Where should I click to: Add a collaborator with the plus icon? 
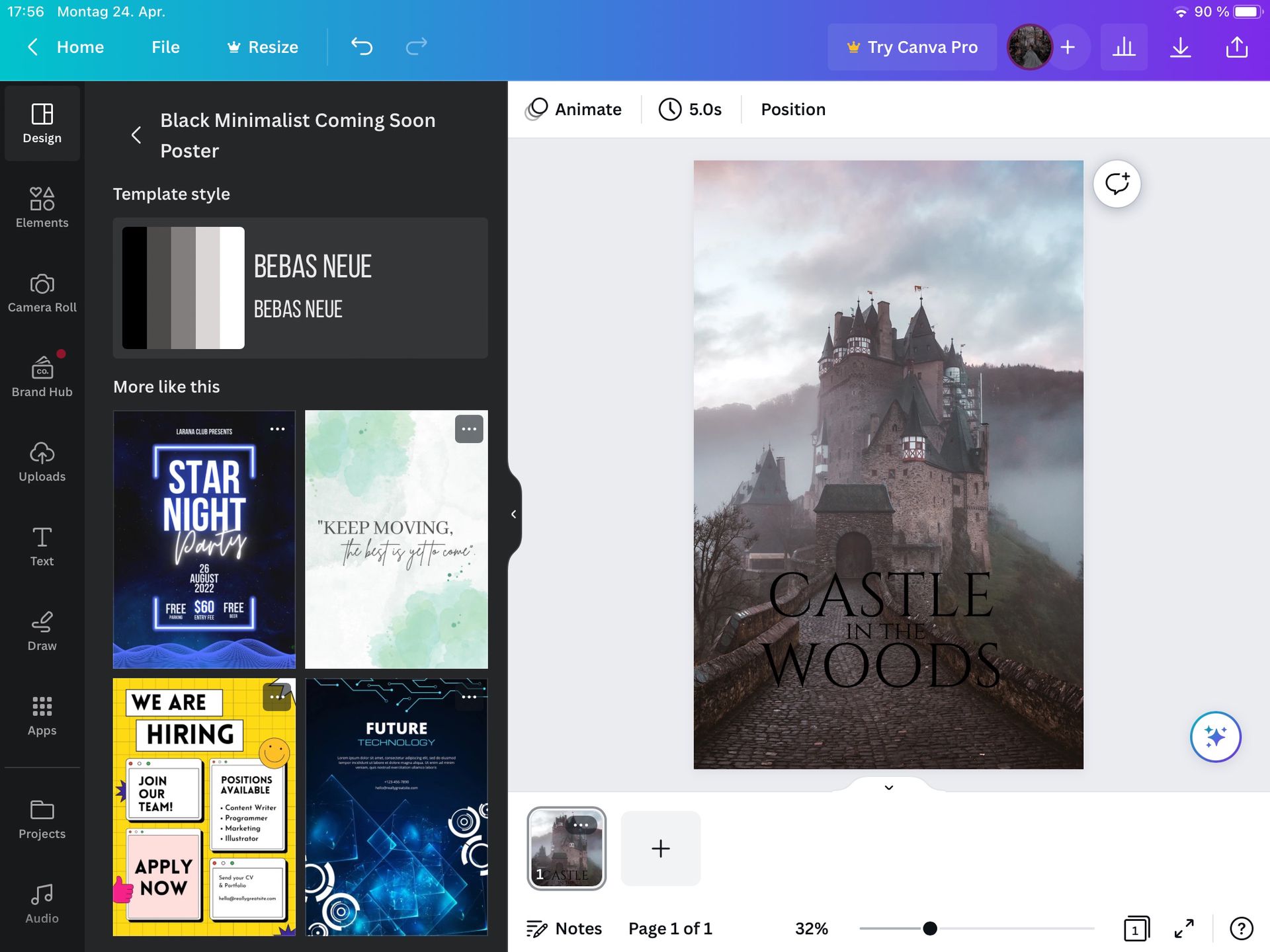(1068, 47)
